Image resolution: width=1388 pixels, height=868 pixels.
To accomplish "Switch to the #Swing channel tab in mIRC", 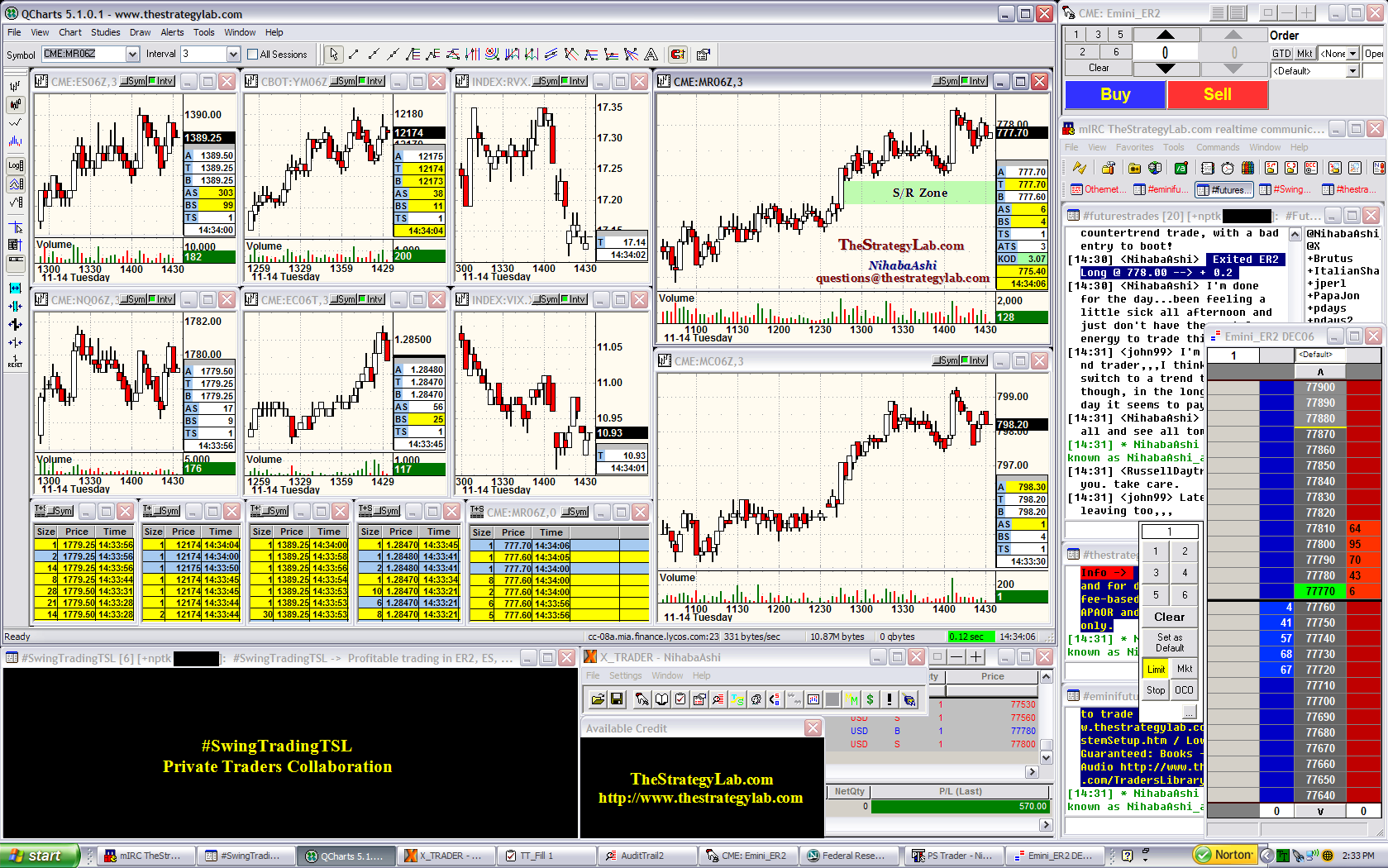I will click(1285, 189).
